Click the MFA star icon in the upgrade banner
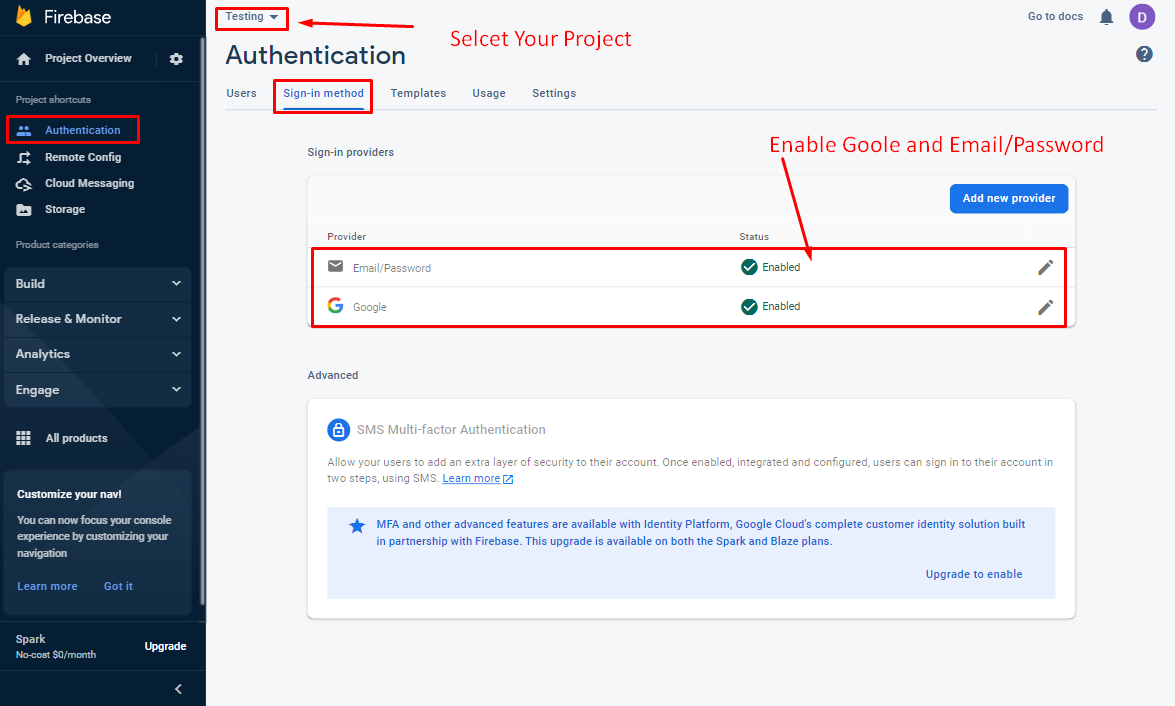 click(357, 526)
